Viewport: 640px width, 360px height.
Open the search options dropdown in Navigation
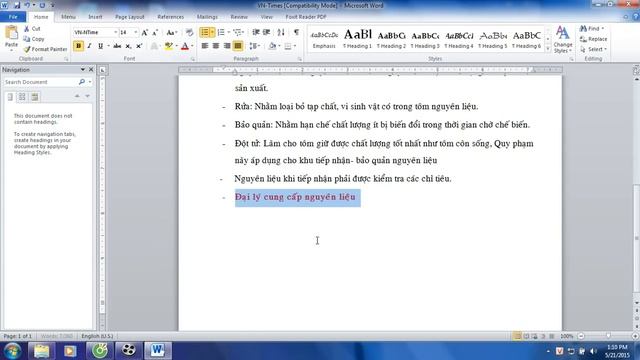click(x=90, y=82)
